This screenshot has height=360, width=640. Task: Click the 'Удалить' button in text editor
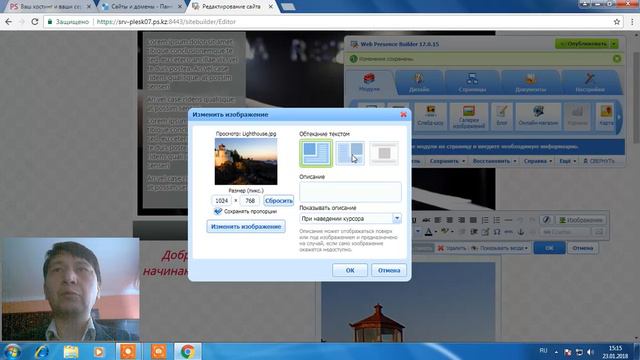click(451, 248)
